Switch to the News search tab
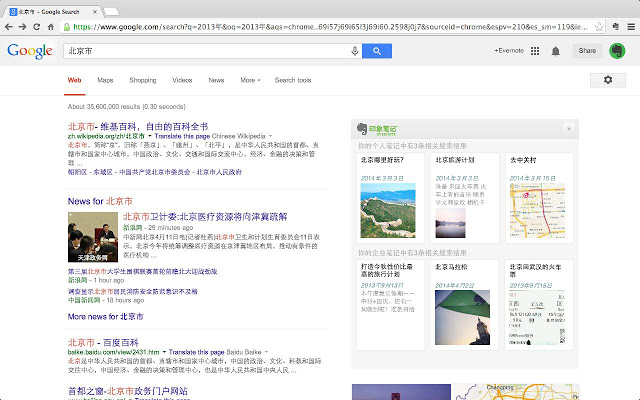Screen dimensions: 640x400 pos(216,80)
